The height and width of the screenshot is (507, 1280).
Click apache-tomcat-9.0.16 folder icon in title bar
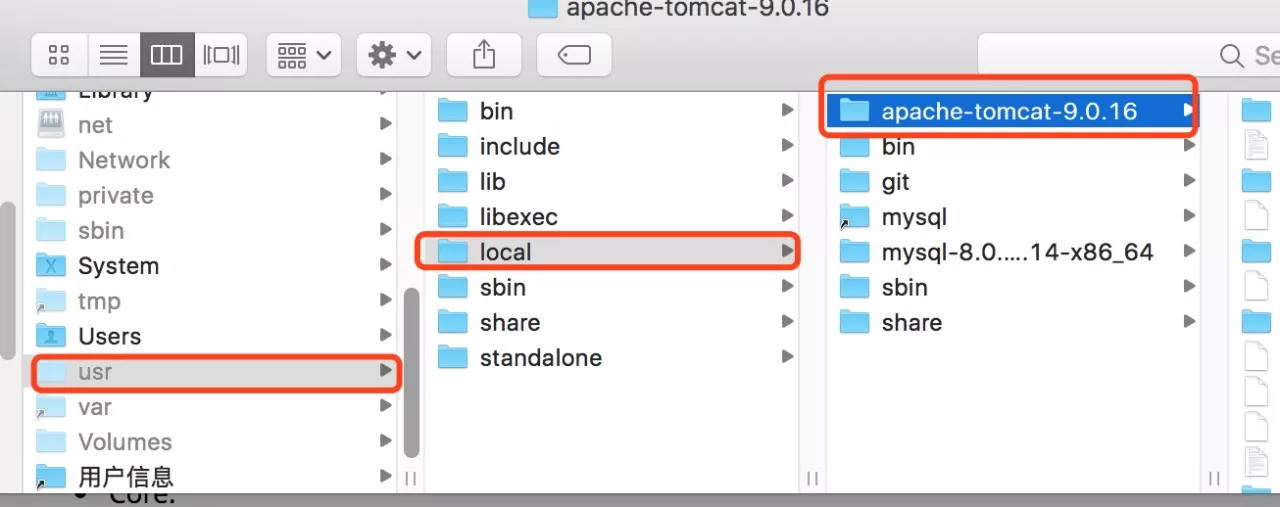(x=542, y=8)
